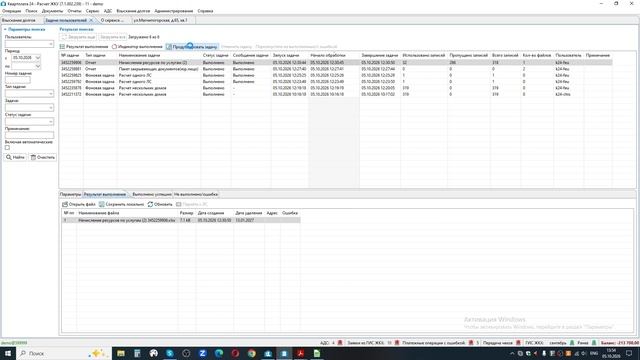
Task: Open the Документы menu
Action: [52, 11]
